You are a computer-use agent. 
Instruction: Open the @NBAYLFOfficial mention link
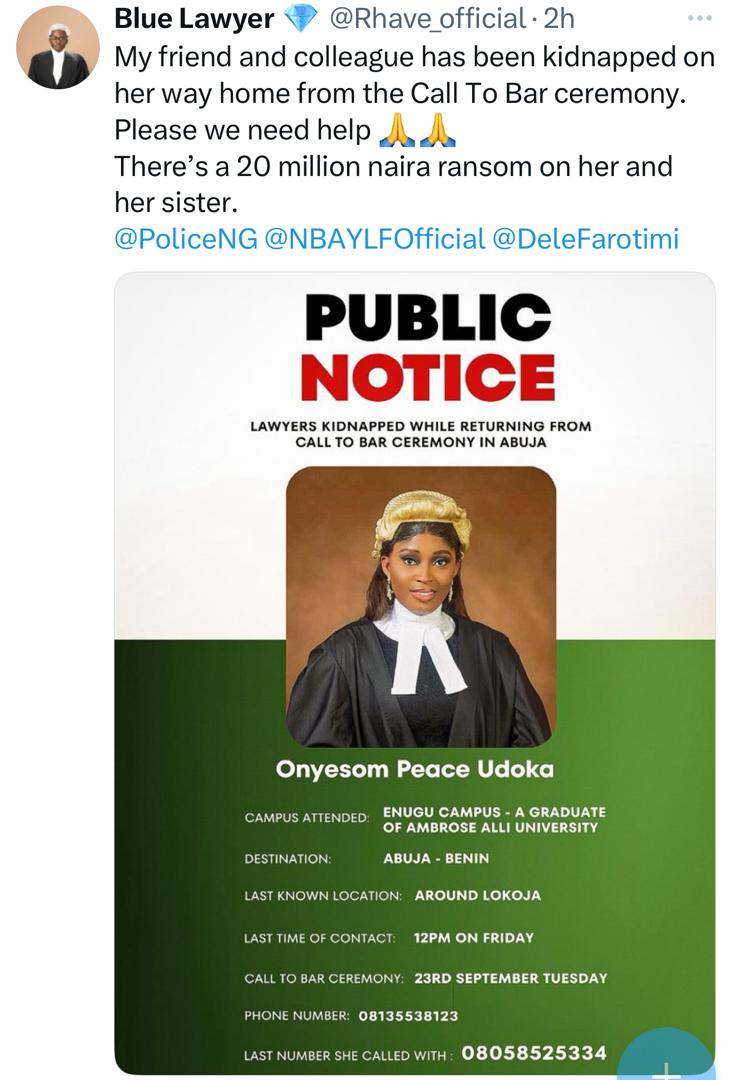point(373,239)
